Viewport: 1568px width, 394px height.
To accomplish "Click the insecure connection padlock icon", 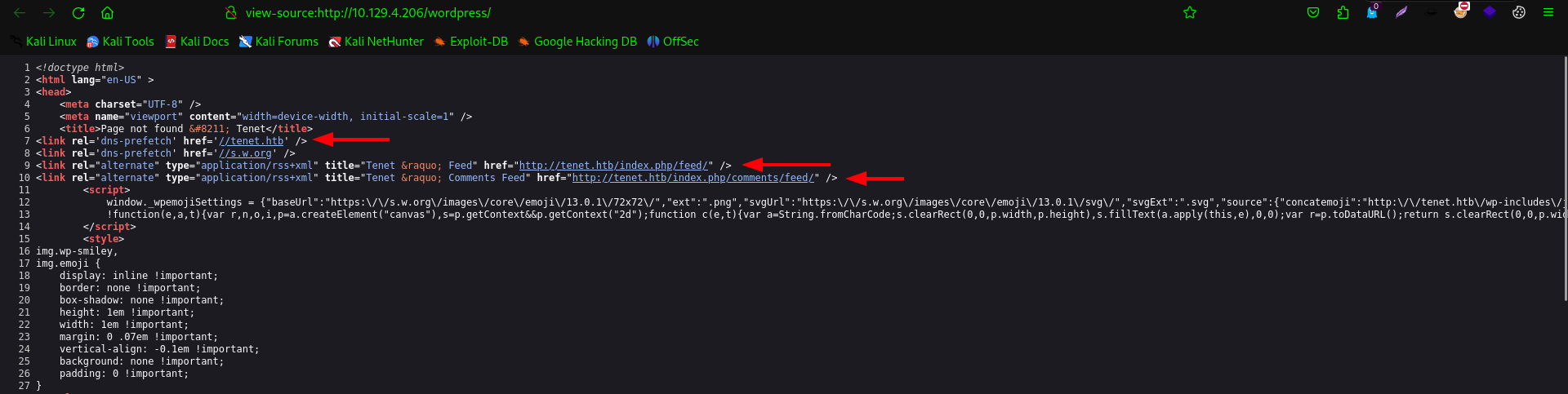I will tap(231, 13).
